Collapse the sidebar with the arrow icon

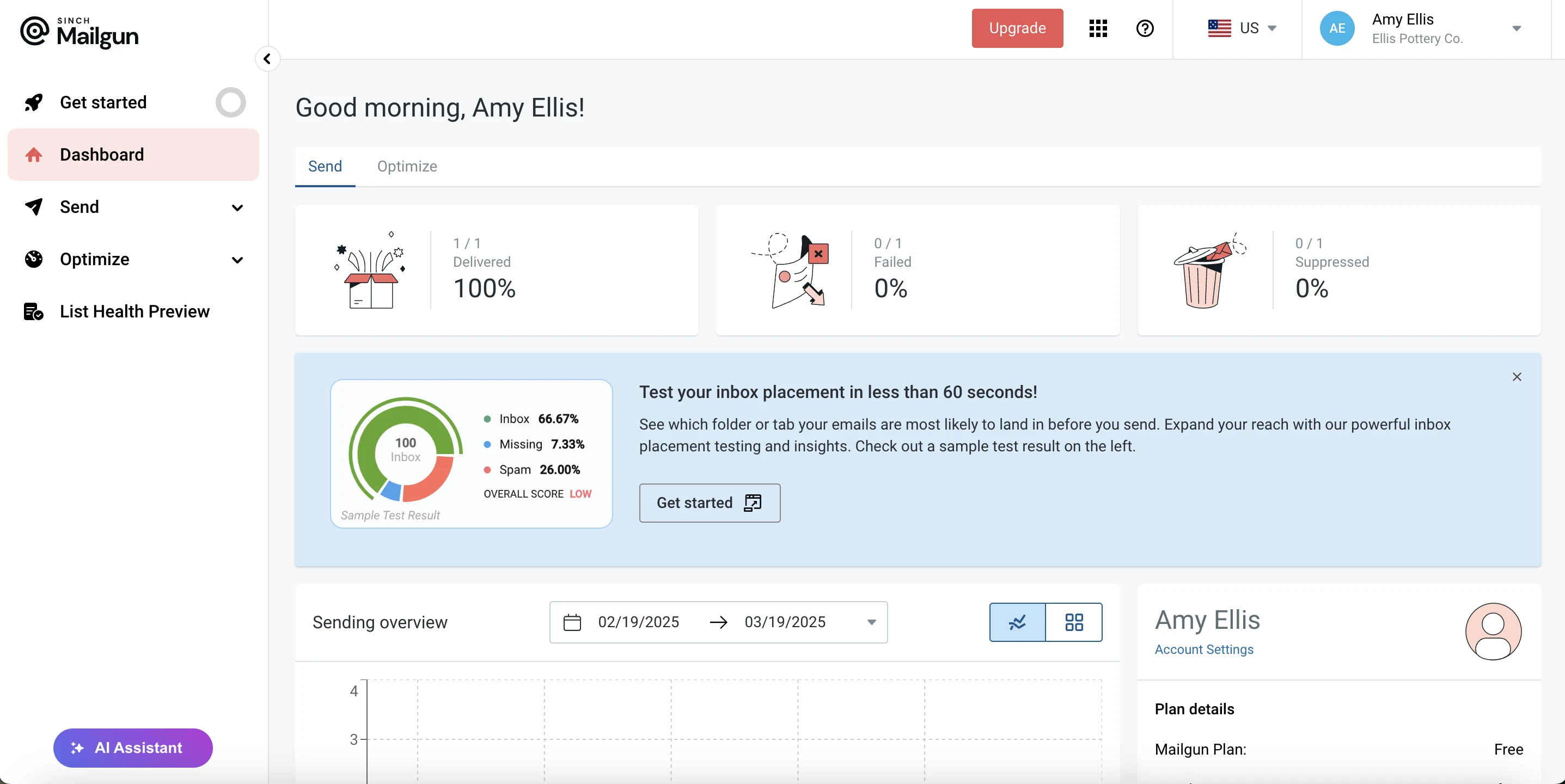click(x=267, y=59)
